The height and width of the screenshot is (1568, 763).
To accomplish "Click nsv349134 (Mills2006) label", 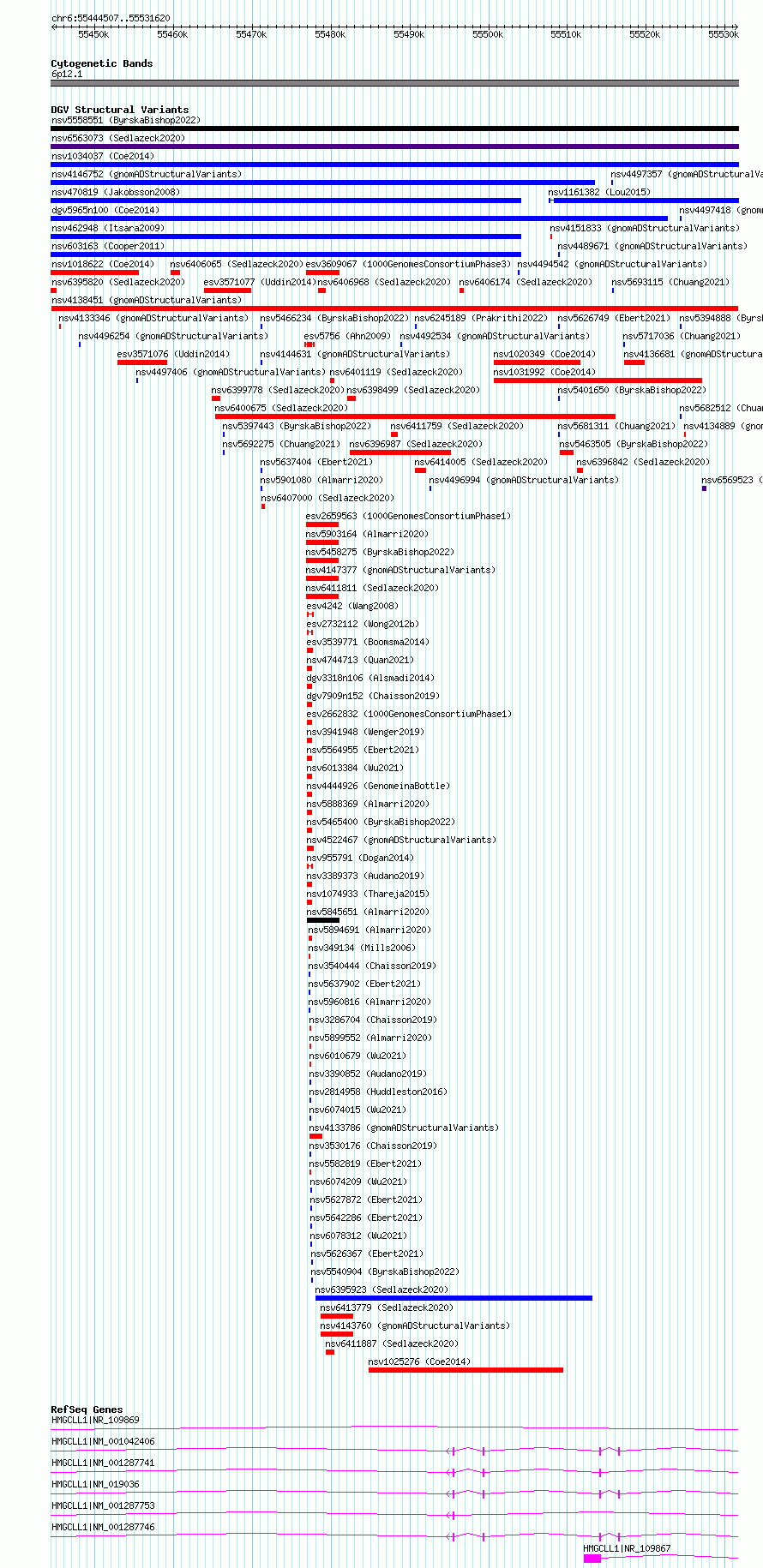I will [x=362, y=948].
